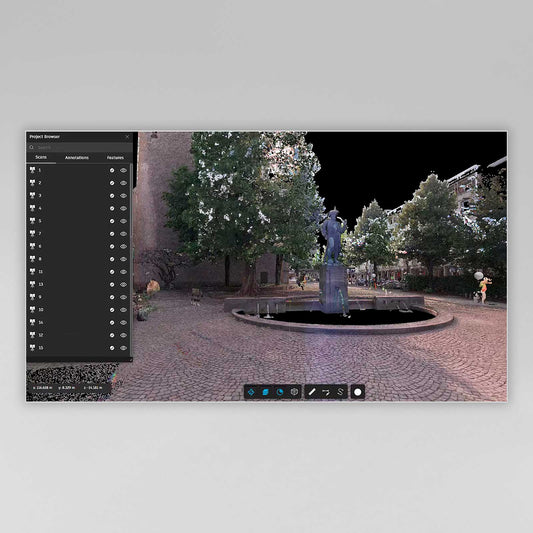This screenshot has height=533, width=533.
Task: Click the scanner icon of scan 3
Action: click(x=33, y=195)
